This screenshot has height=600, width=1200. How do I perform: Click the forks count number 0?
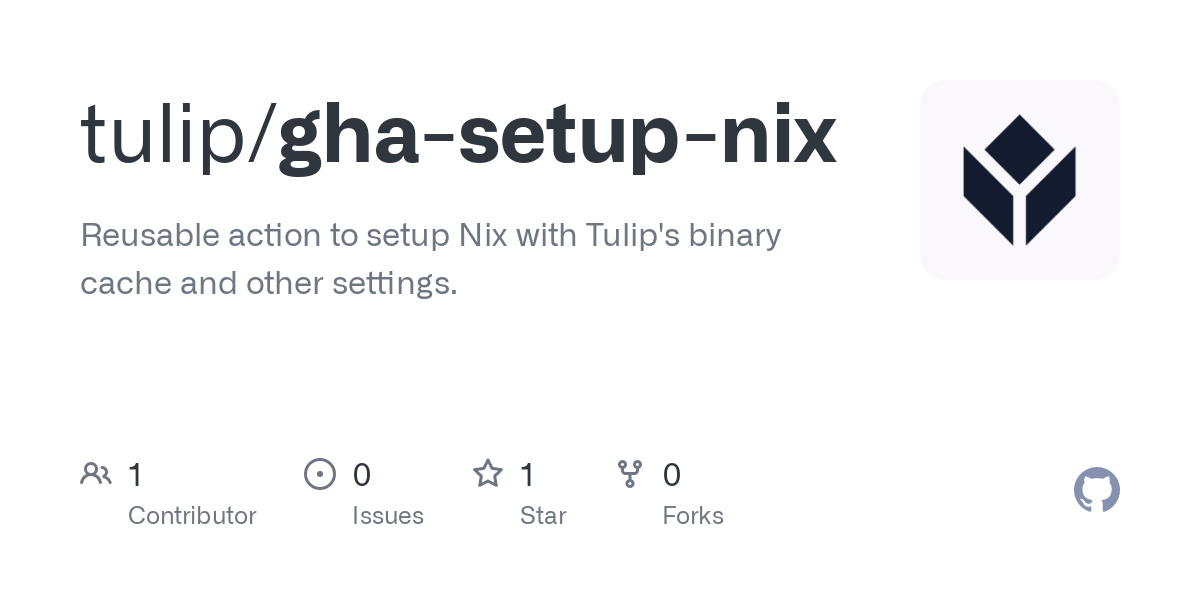[672, 475]
